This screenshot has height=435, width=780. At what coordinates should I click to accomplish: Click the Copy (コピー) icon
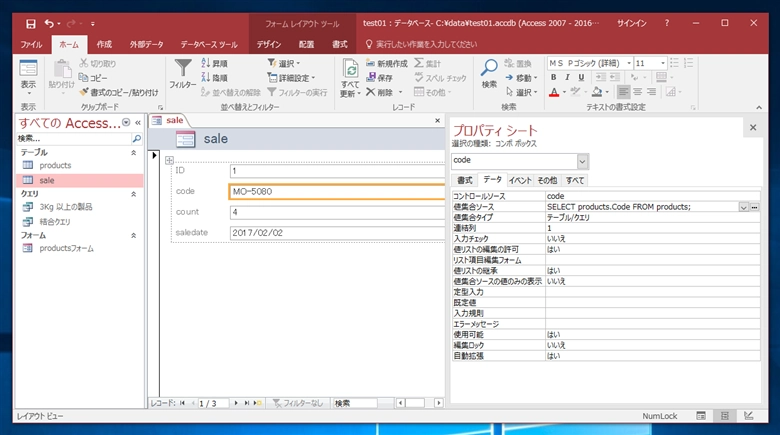[x=84, y=77]
